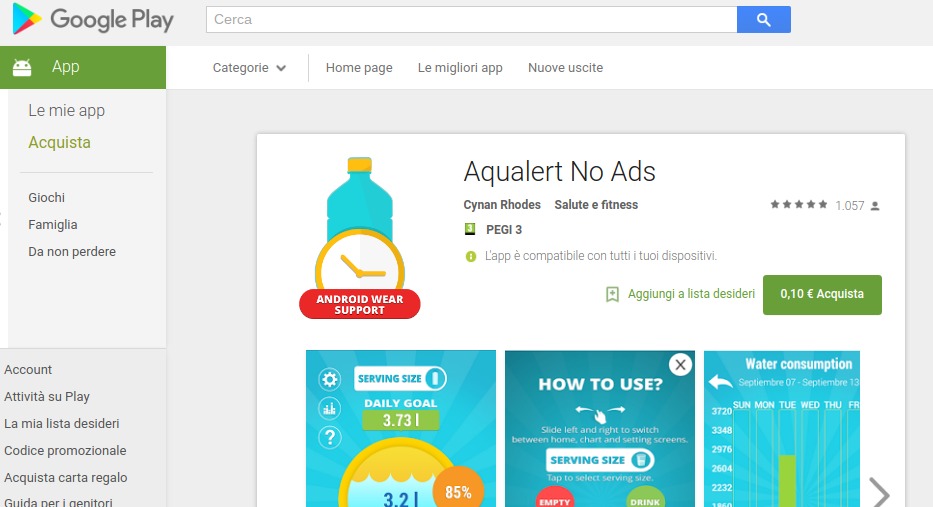Click the green compatibility info icon
Image resolution: width=933 pixels, height=507 pixels.
click(x=471, y=256)
